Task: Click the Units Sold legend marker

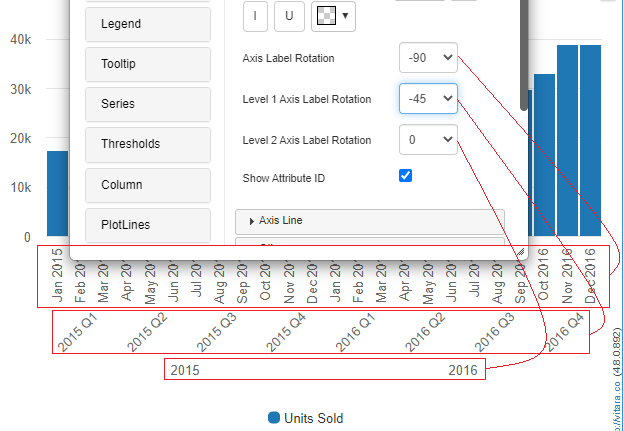Action: pyautogui.click(x=274, y=417)
